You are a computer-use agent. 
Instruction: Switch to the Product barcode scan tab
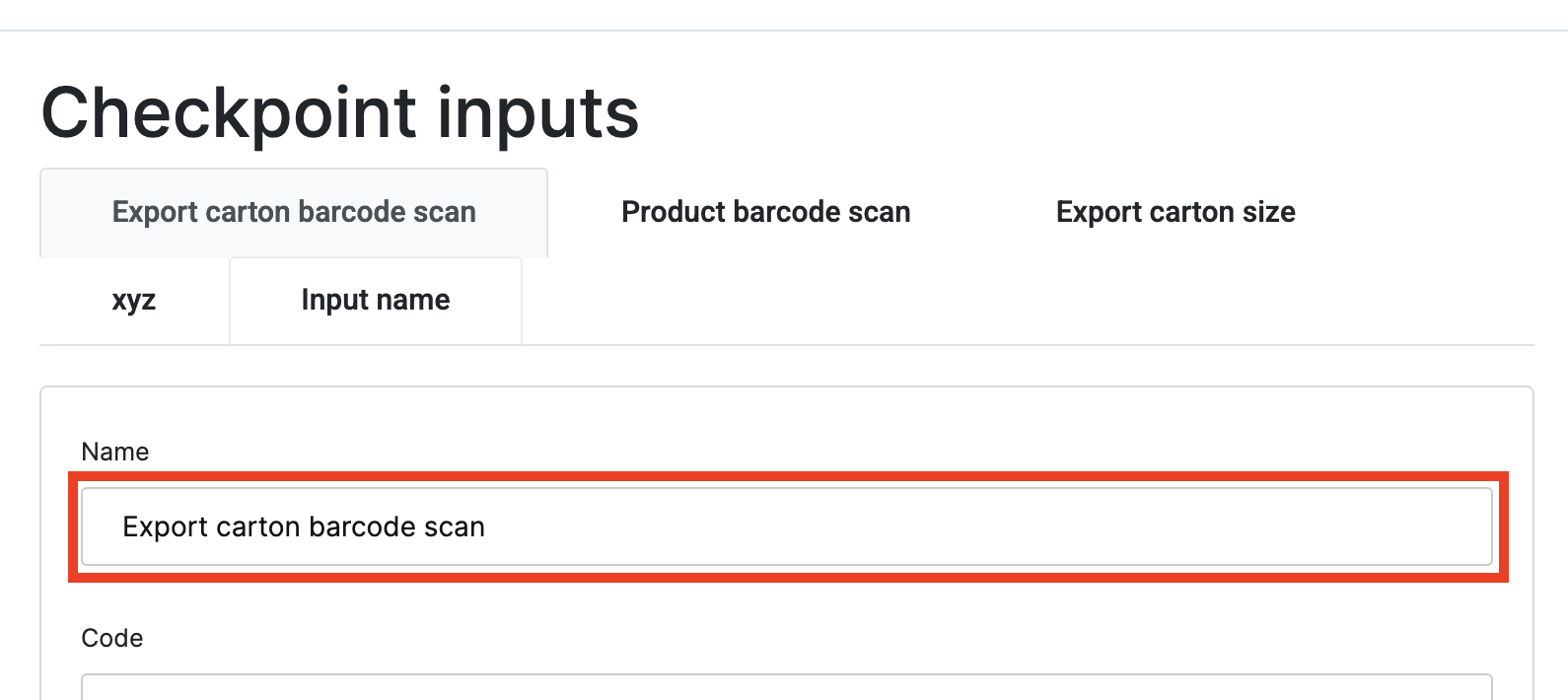765,213
